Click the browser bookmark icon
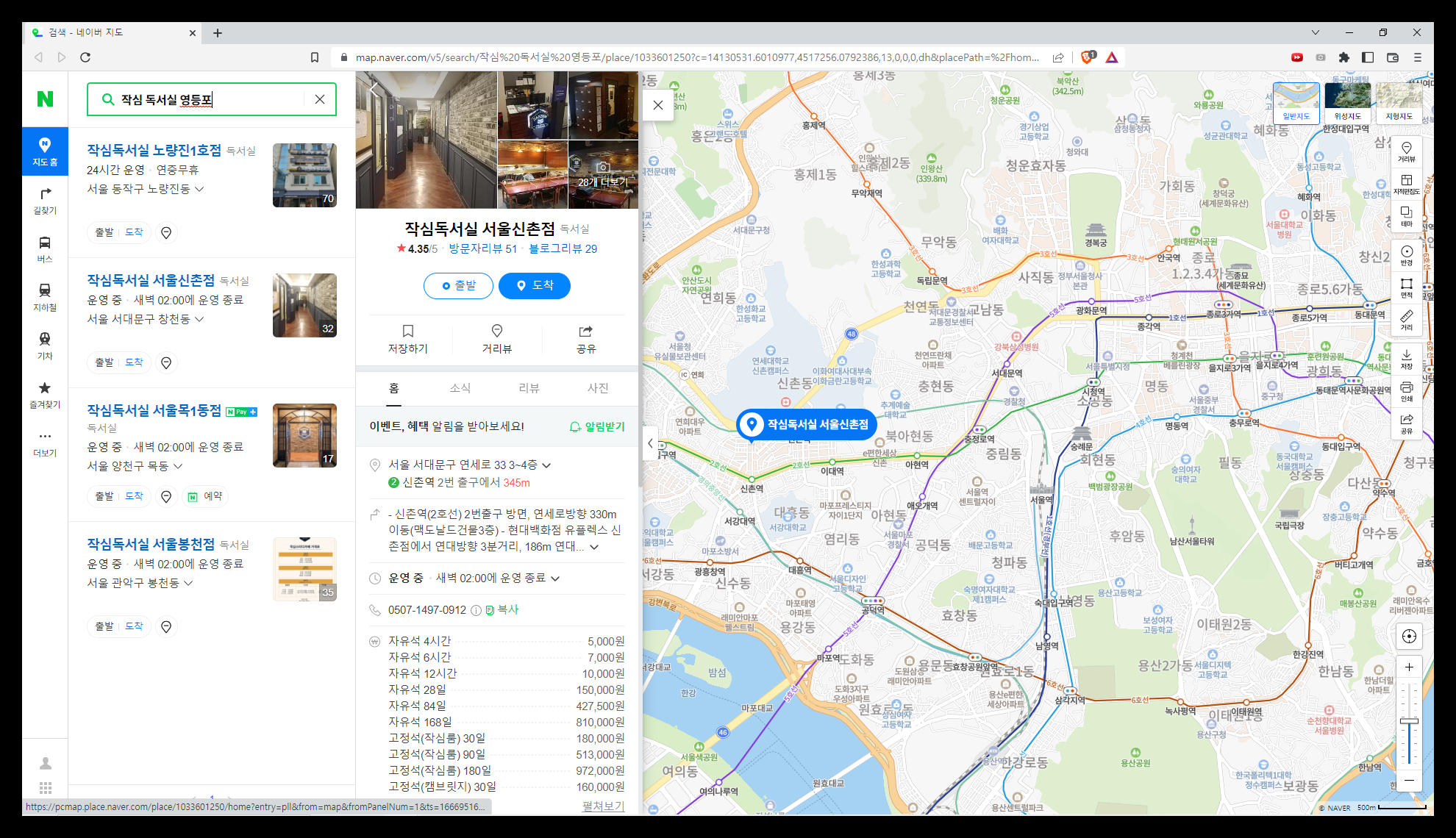 tap(315, 57)
